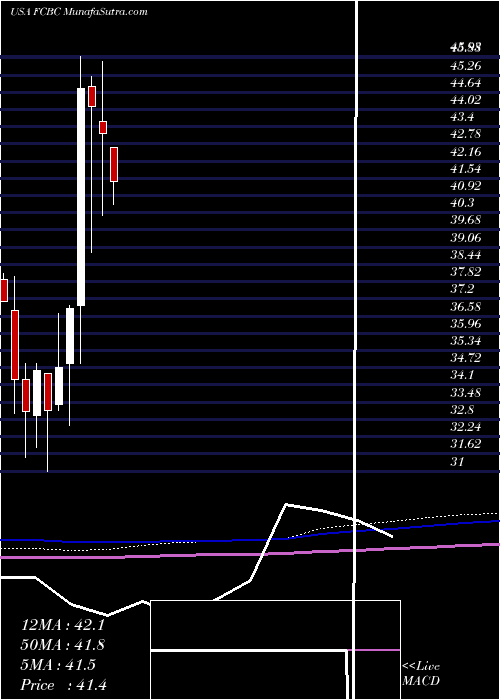Select the 42.78 axis value
500x700 pixels.
466,134
